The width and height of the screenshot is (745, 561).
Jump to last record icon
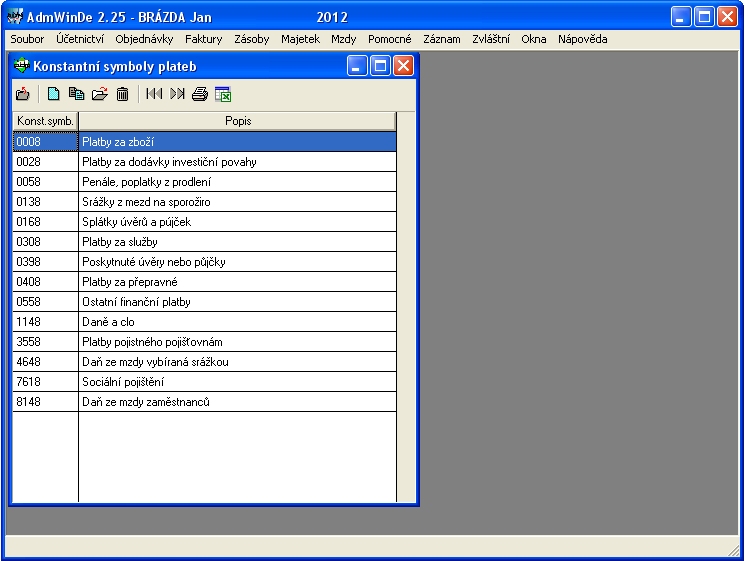177,94
